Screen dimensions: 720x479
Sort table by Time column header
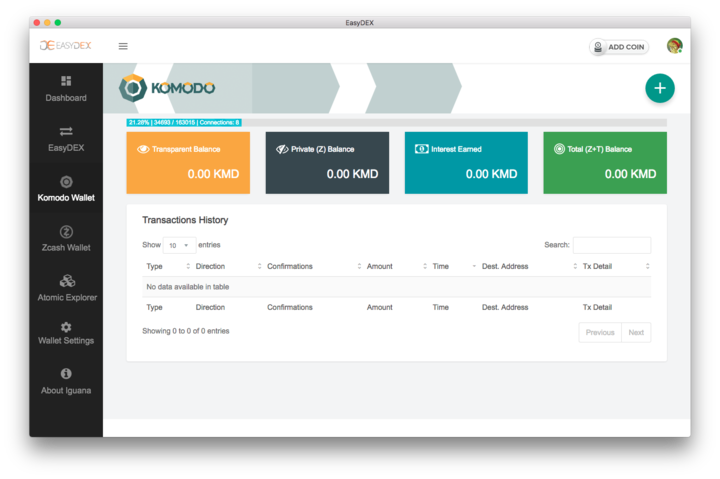pyautogui.click(x=454, y=266)
